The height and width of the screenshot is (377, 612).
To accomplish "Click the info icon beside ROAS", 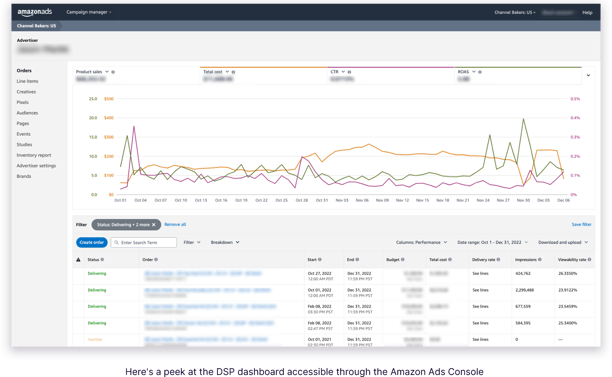I will (480, 72).
